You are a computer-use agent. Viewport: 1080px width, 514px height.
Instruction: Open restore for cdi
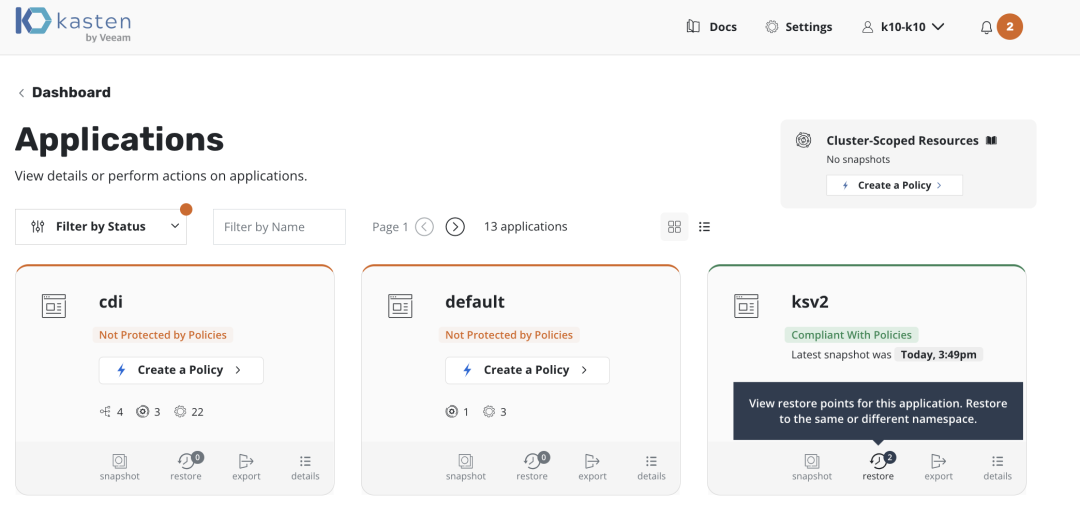tap(186, 466)
